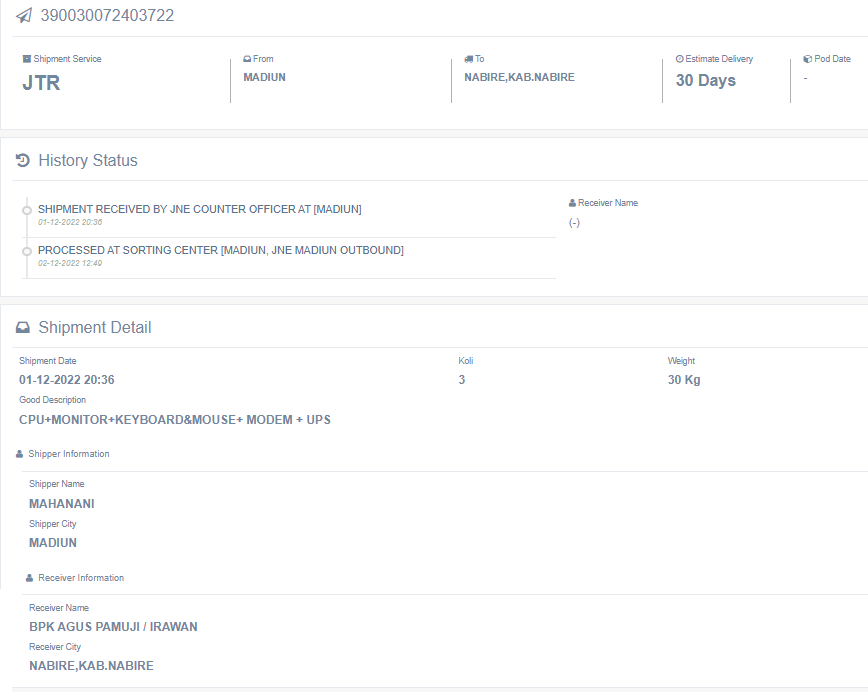
Task: Click the person icon beside Receiver Name in history
Action: coord(572,203)
